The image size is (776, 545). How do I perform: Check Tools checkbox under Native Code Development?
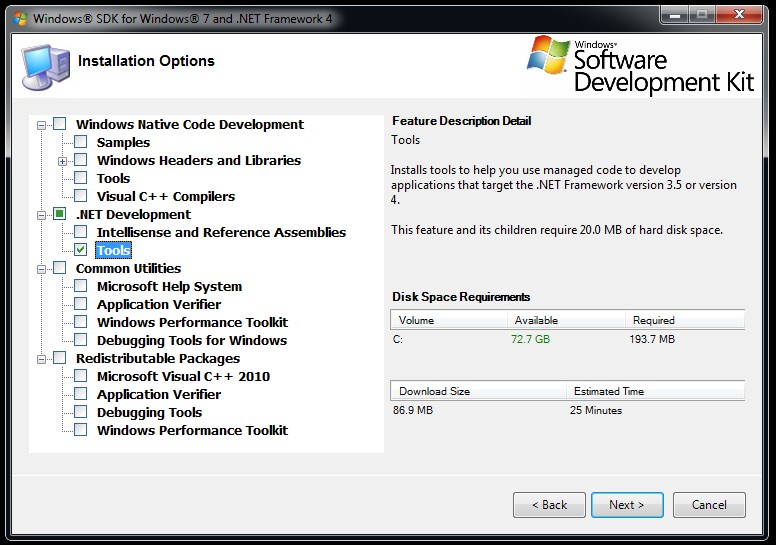pyautogui.click(x=81, y=178)
